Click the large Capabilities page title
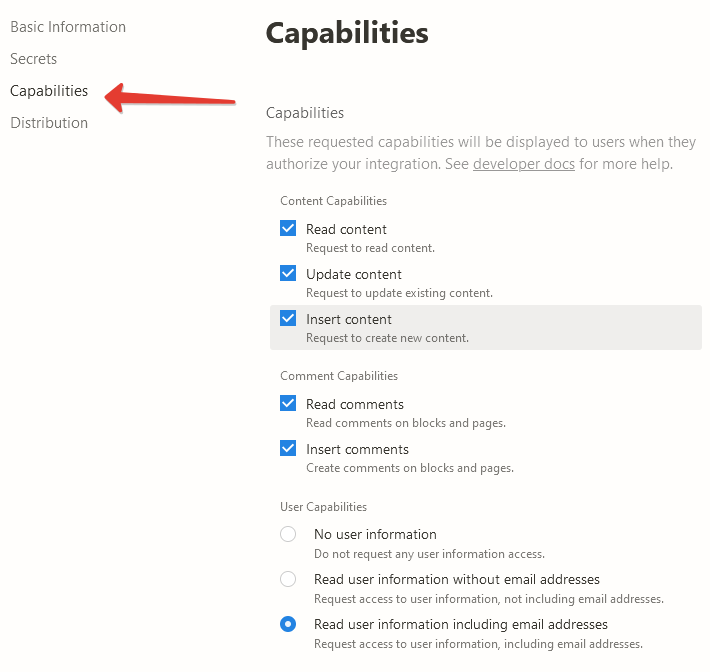This screenshot has width=710, height=672. [x=347, y=33]
